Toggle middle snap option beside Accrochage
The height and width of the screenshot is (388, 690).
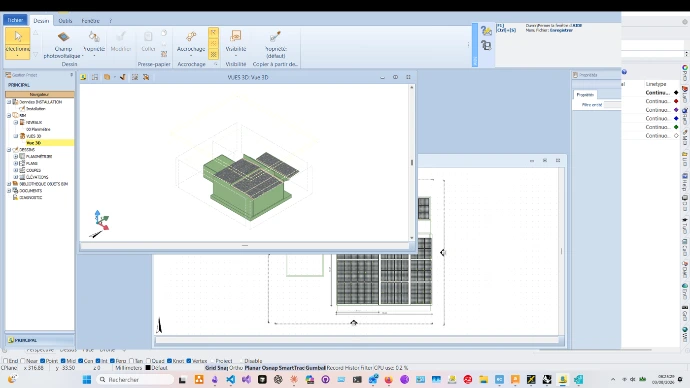coord(213,44)
